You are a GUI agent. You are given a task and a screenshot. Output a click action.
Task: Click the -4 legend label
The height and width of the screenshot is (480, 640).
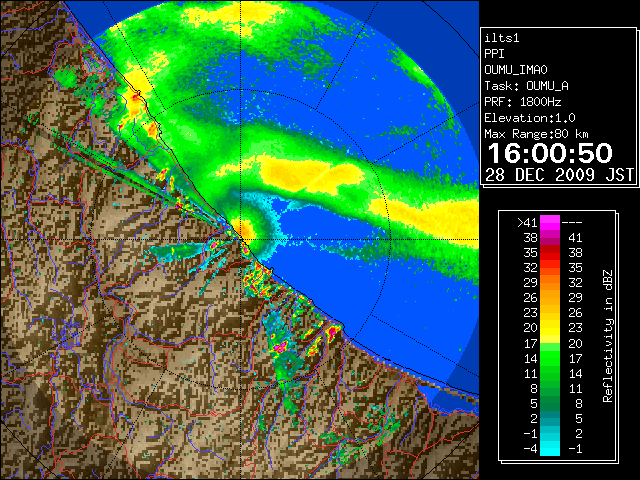[x=530, y=449]
